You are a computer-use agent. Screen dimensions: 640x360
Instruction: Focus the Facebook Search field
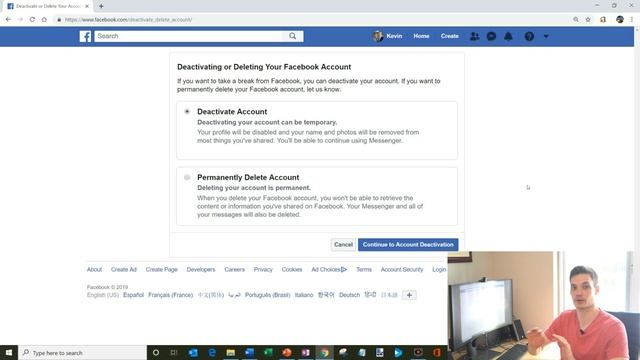189,36
